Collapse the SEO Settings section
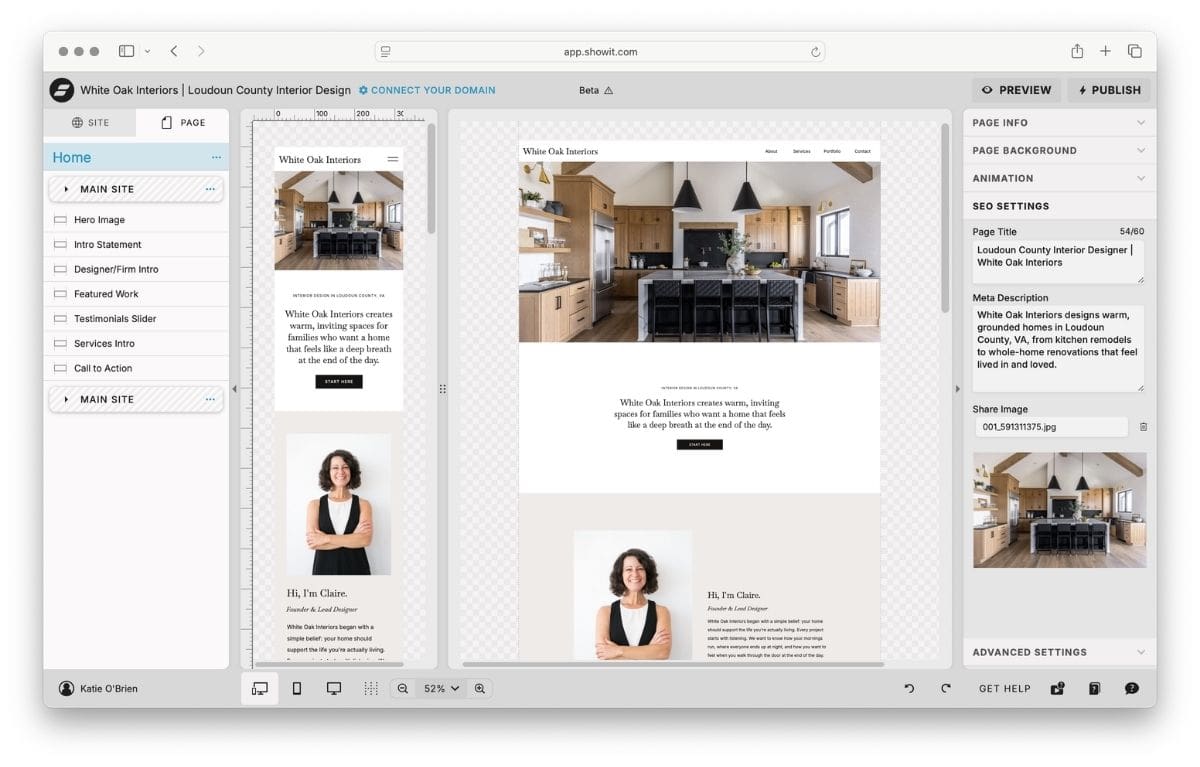The image size is (1200, 767). [1059, 206]
